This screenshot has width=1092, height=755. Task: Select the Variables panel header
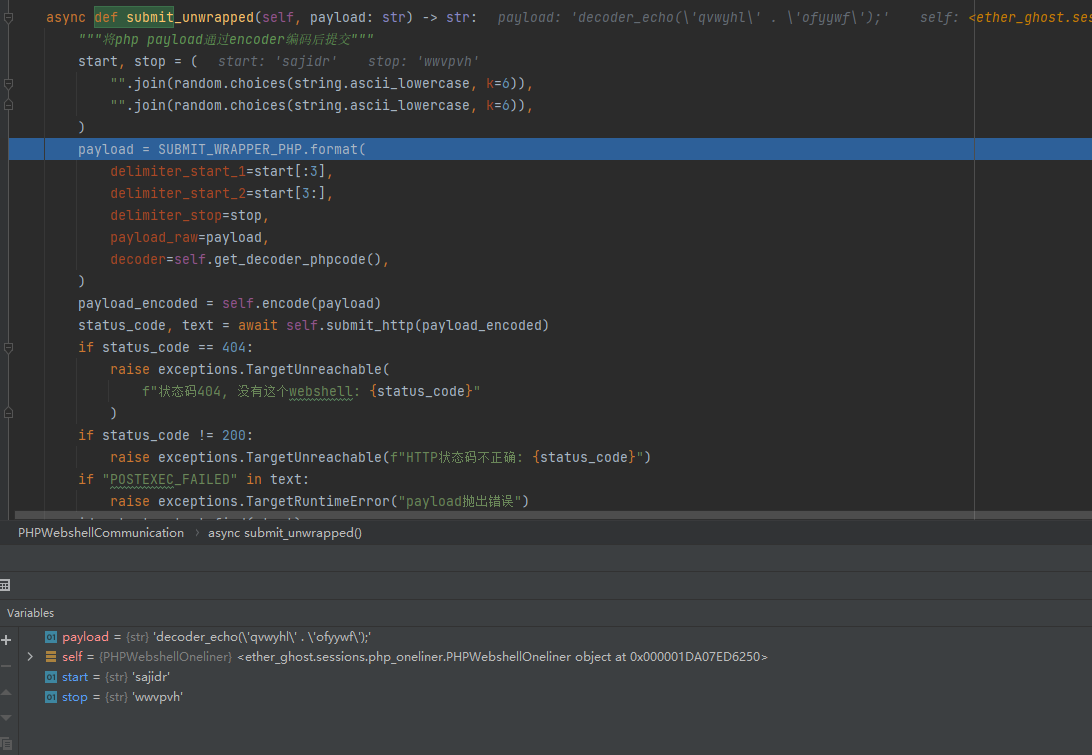pyautogui.click(x=31, y=613)
